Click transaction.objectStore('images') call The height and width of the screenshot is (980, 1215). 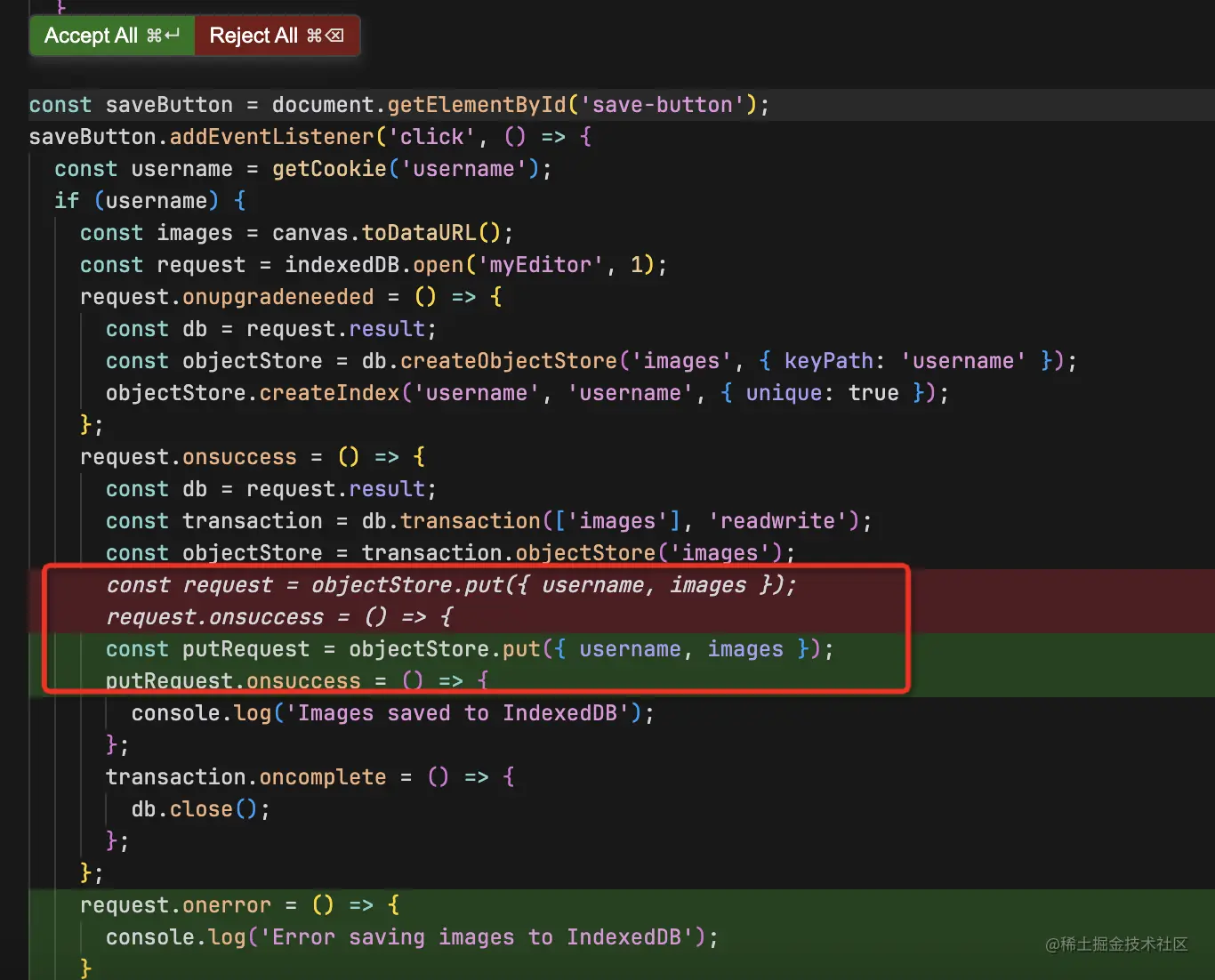[x=572, y=553]
